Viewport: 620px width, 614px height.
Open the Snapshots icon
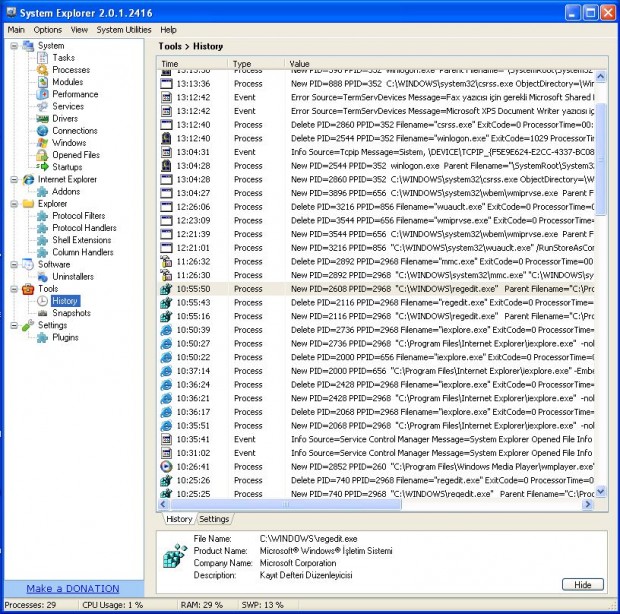[x=42, y=314]
